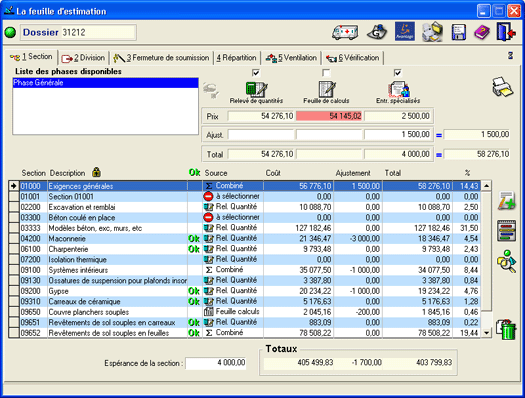Go to the 6 Vérification tab
Viewport: 525px width, 398px height.
353,58
